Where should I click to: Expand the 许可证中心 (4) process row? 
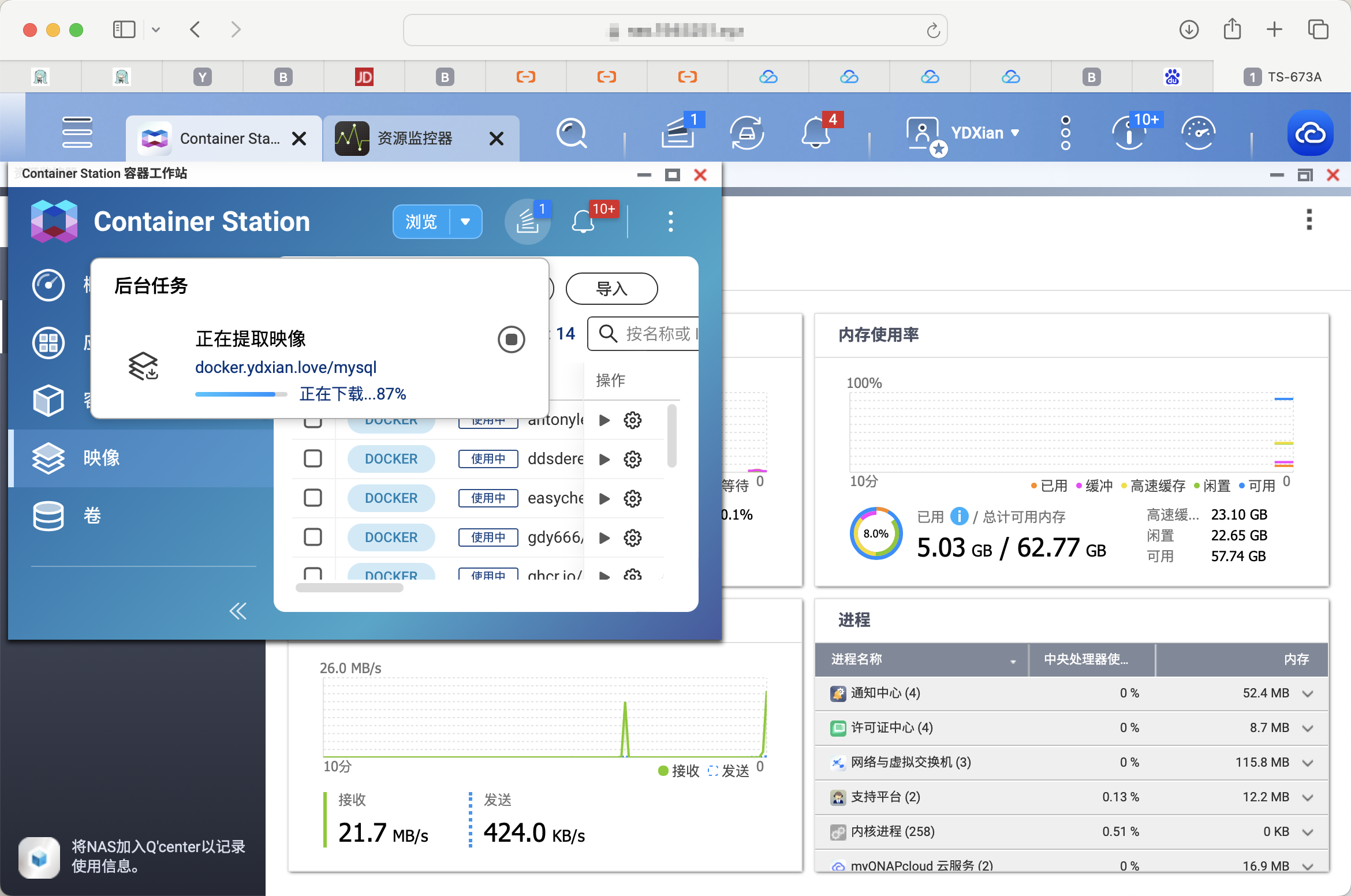click(1308, 729)
